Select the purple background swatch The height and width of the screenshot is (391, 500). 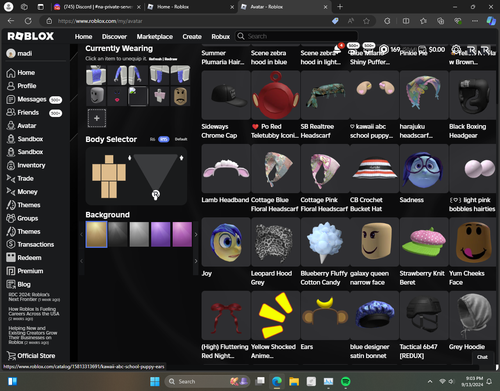pyautogui.click(x=160, y=234)
